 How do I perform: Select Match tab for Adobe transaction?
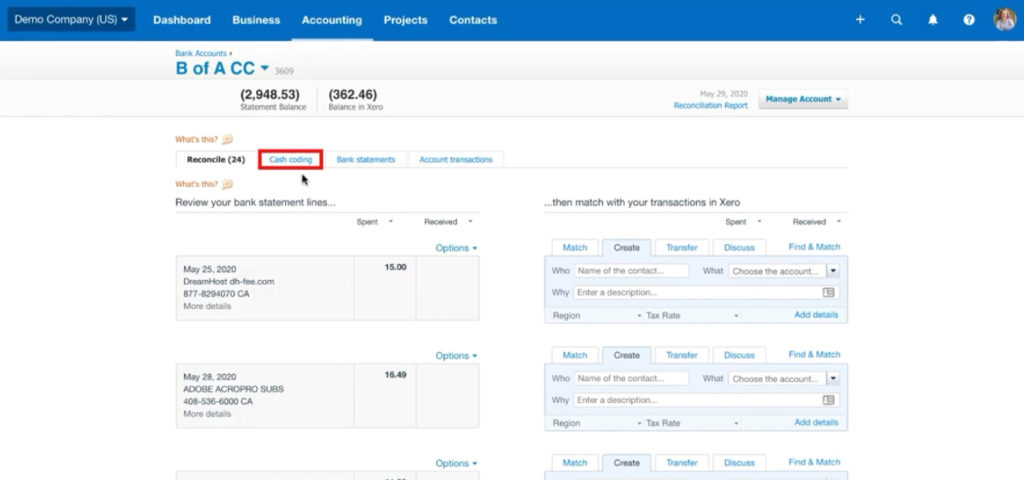point(575,355)
